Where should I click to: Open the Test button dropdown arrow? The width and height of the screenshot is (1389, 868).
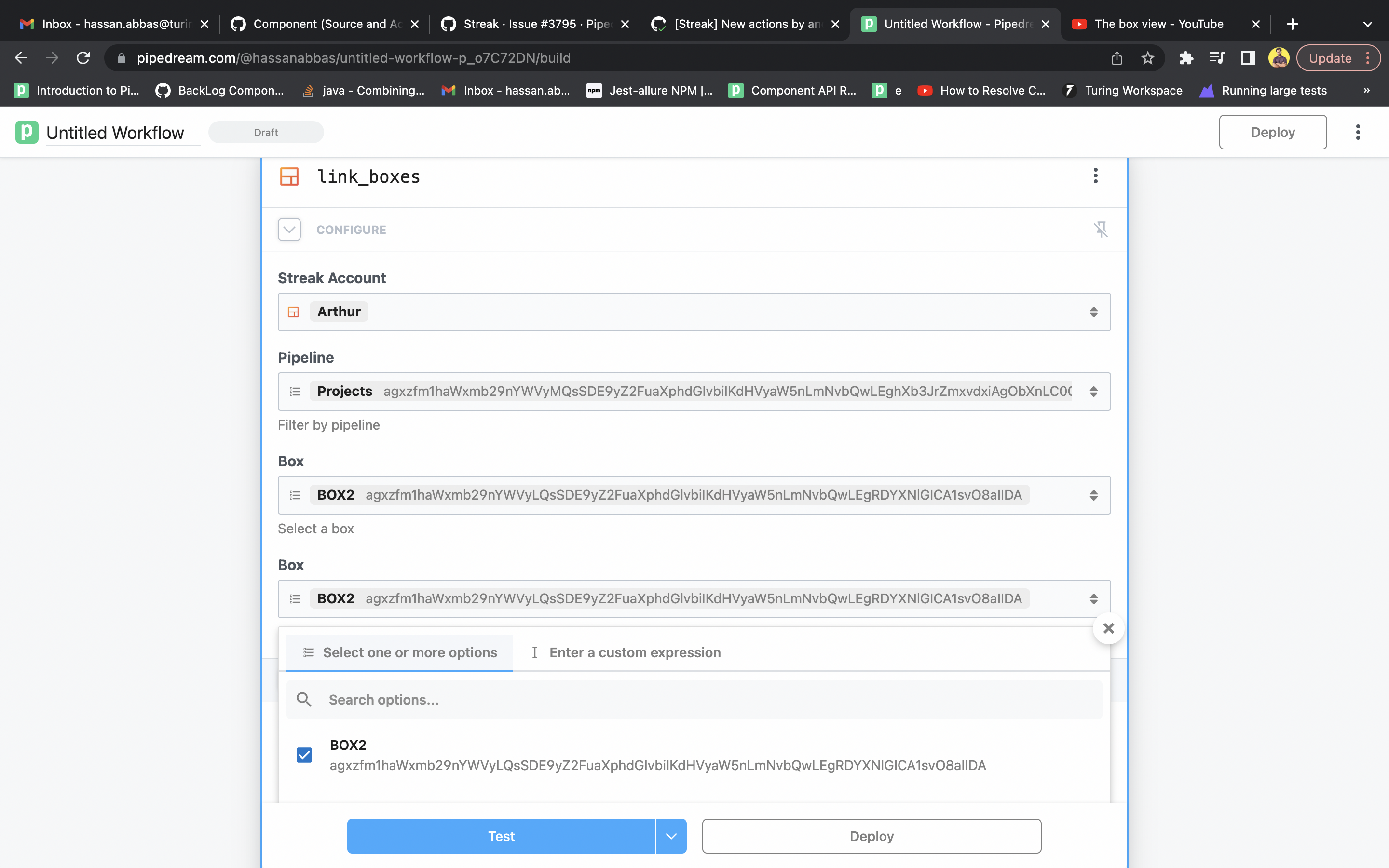pos(670,836)
